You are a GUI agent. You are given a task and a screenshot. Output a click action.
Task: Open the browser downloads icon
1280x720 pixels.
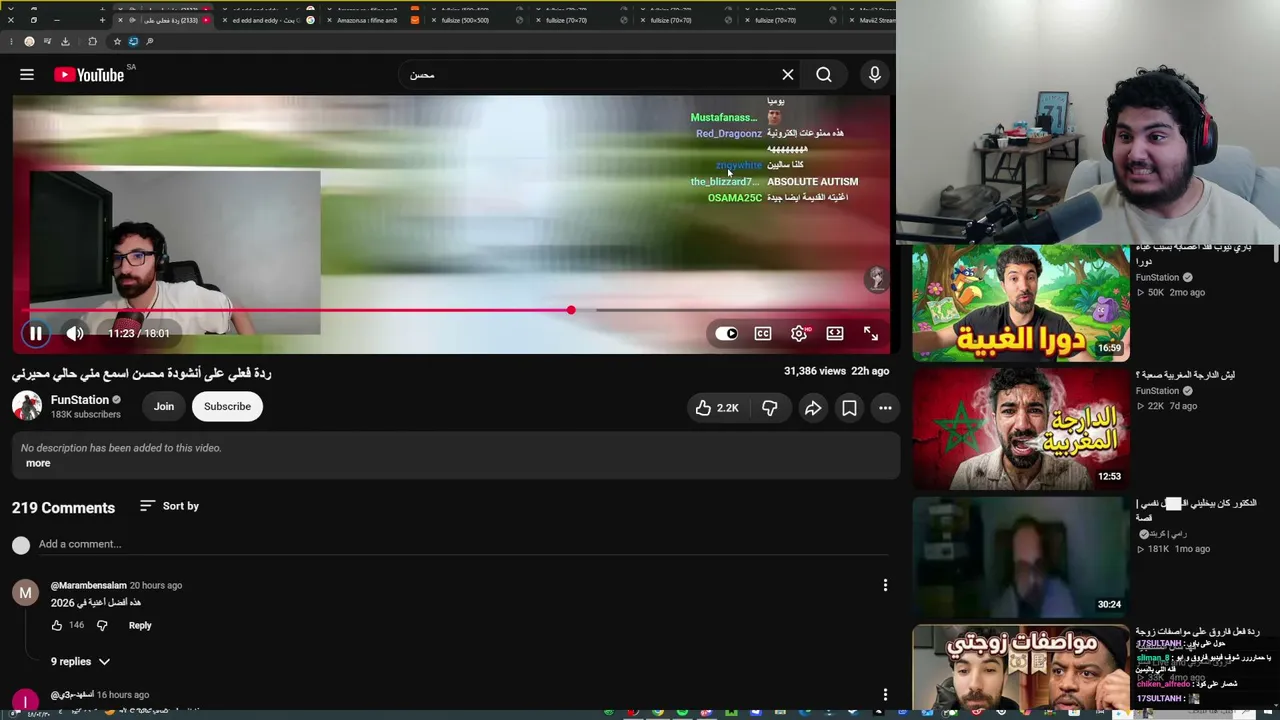(65, 42)
